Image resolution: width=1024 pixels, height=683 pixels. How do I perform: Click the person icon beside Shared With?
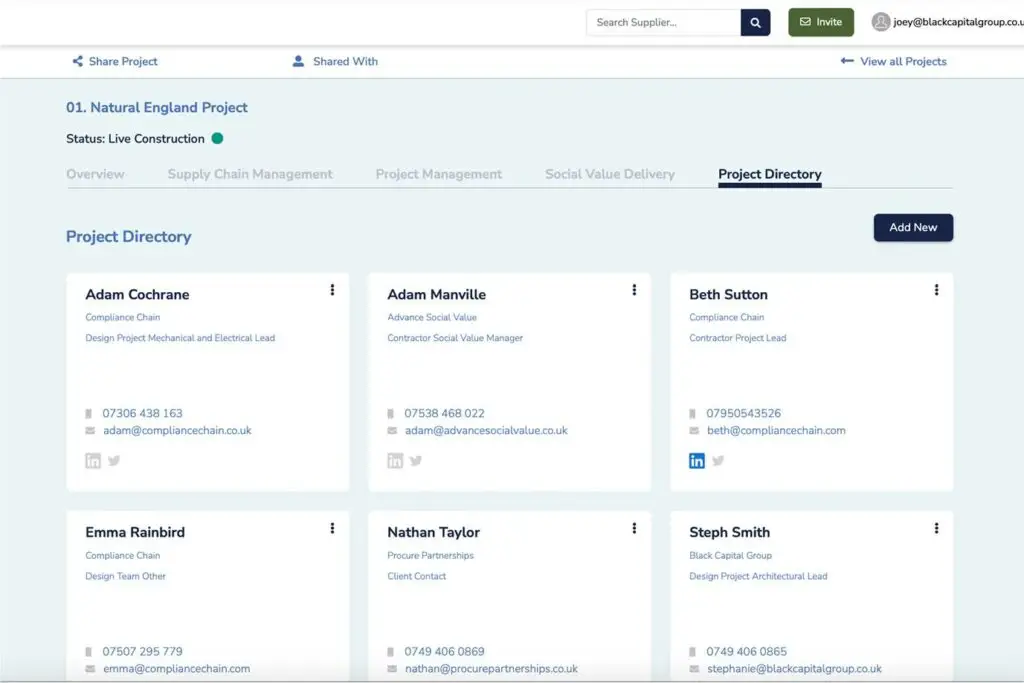tap(298, 61)
